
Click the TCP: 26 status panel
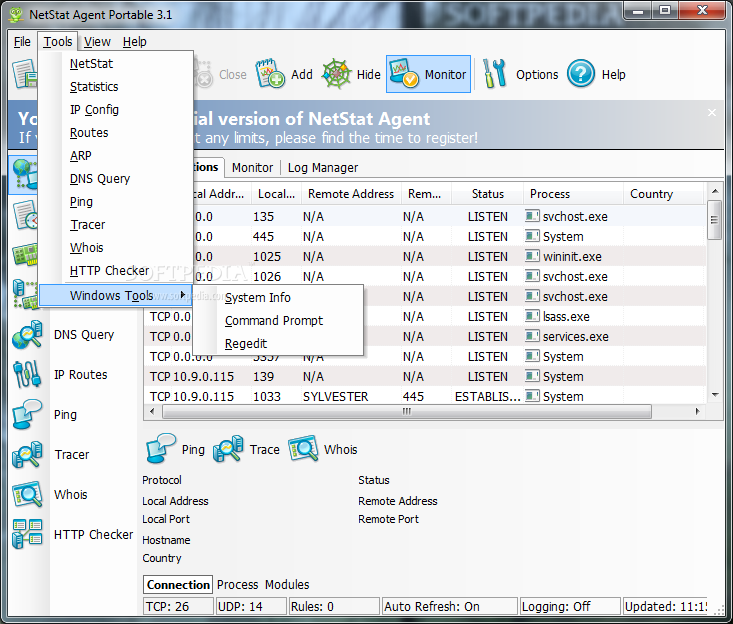click(x=178, y=606)
